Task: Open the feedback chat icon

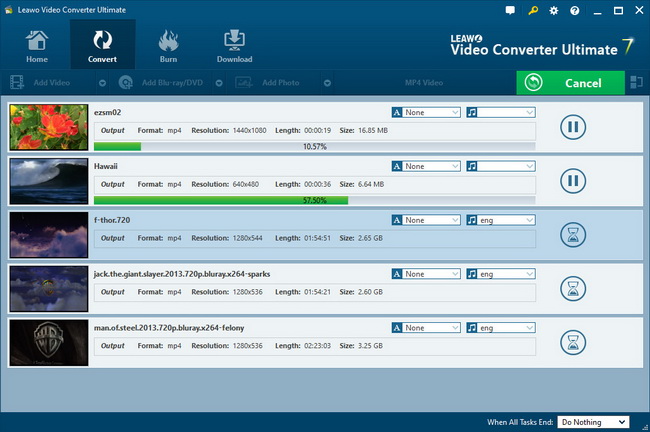Action: [510, 10]
